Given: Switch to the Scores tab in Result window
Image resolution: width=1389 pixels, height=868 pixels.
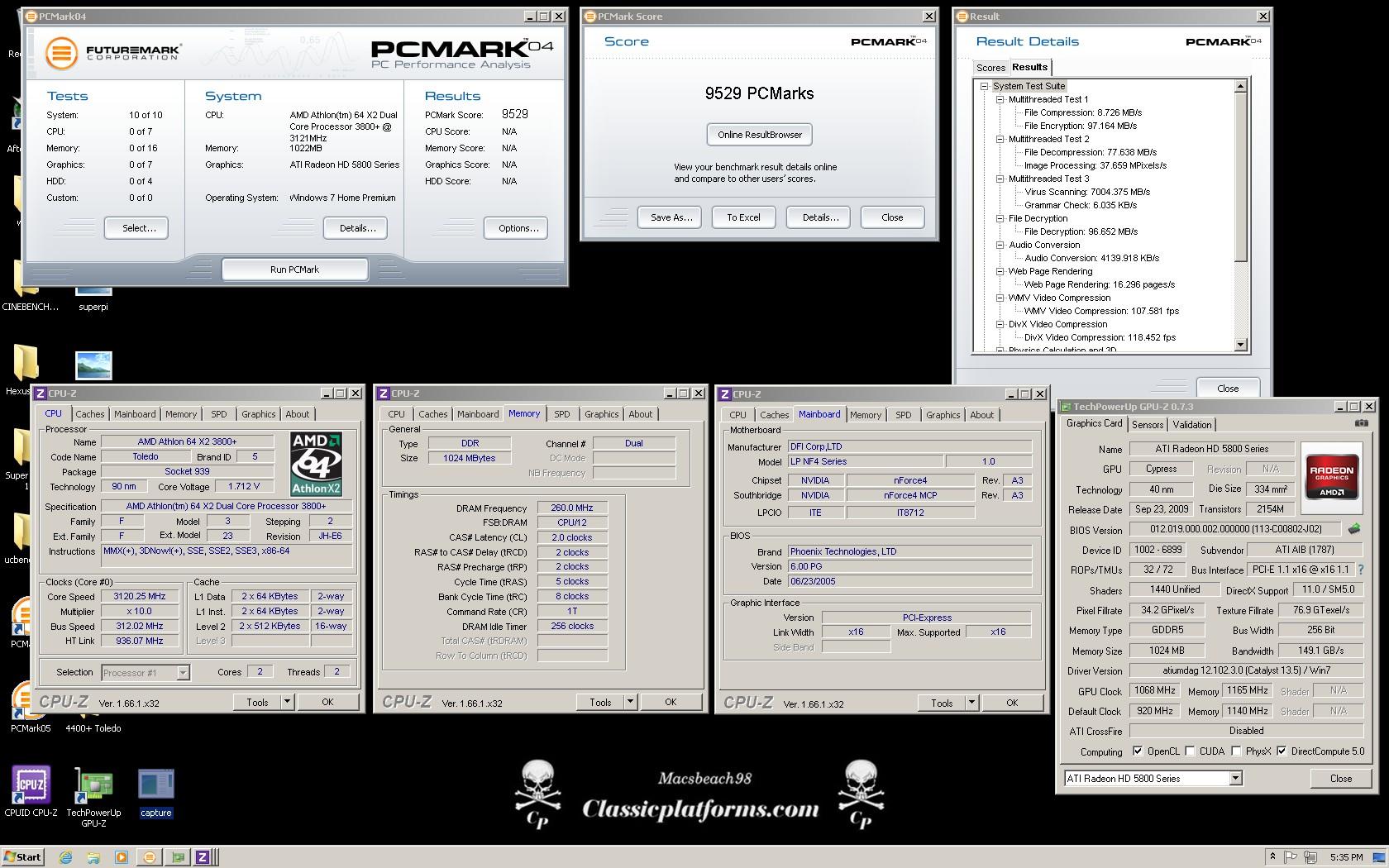Looking at the screenshot, I should [990, 68].
